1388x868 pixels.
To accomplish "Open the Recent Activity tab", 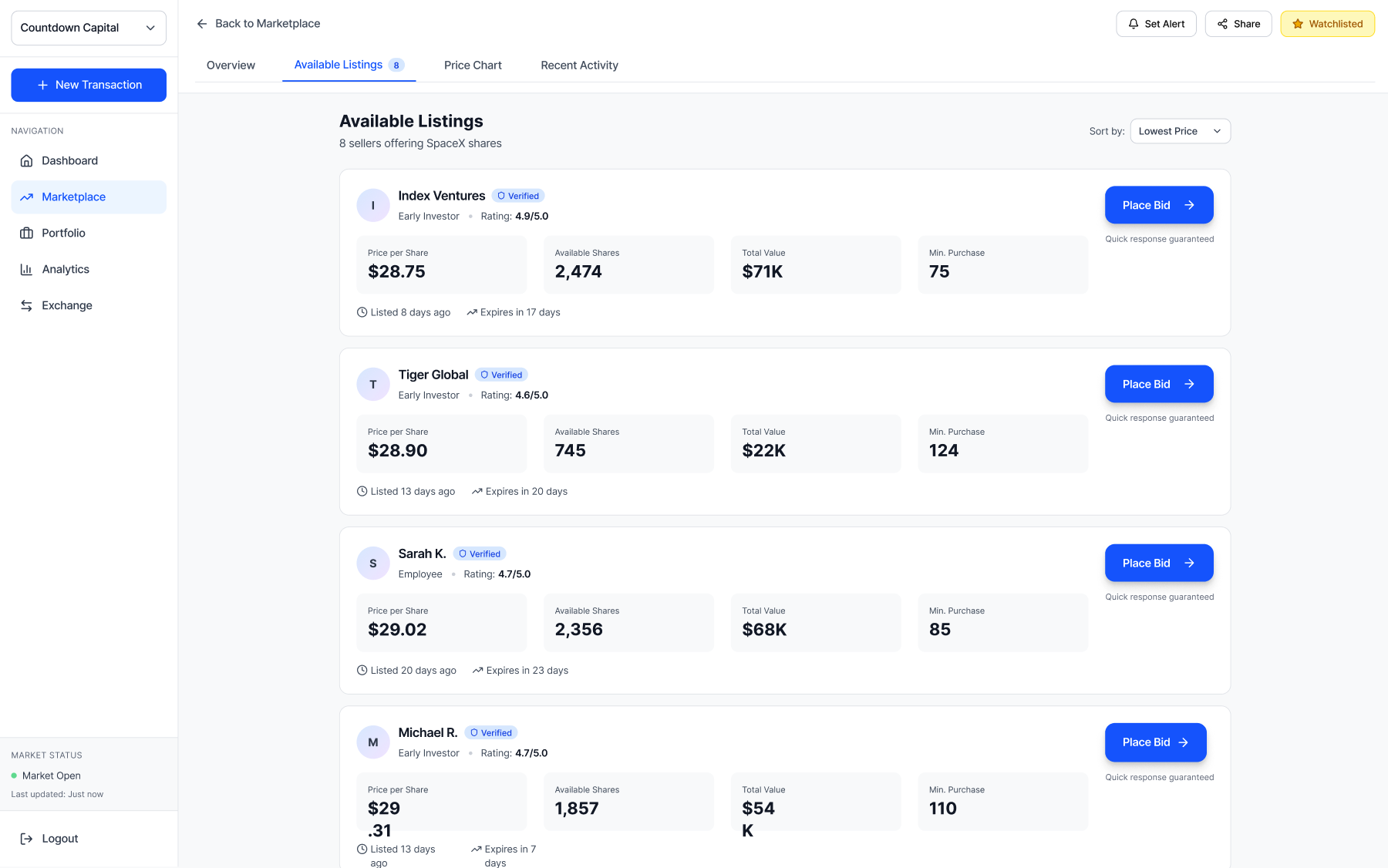I will tap(579, 65).
